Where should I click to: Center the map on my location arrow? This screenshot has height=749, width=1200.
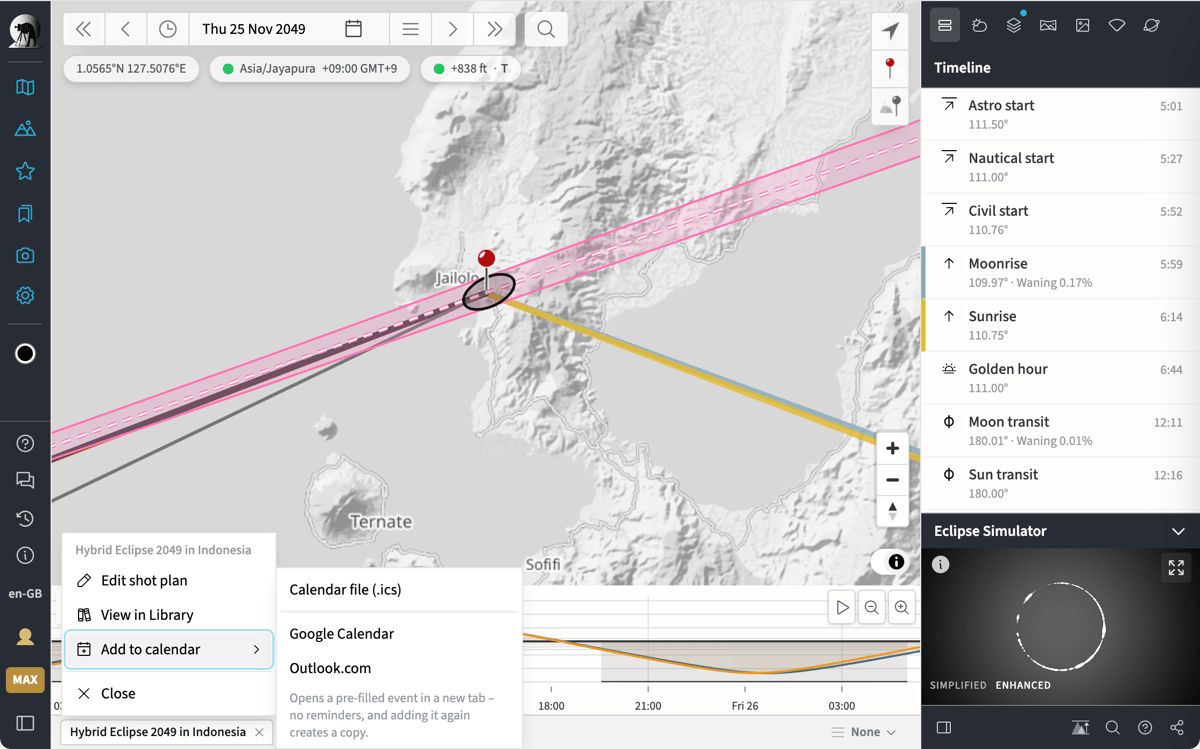890,31
